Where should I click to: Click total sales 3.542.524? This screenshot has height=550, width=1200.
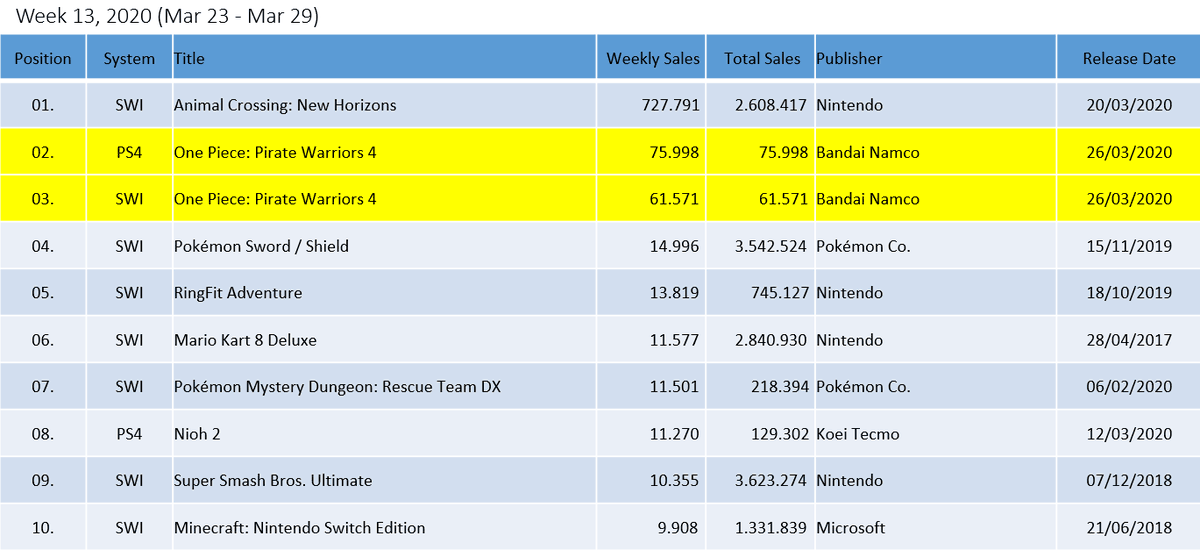[771, 246]
